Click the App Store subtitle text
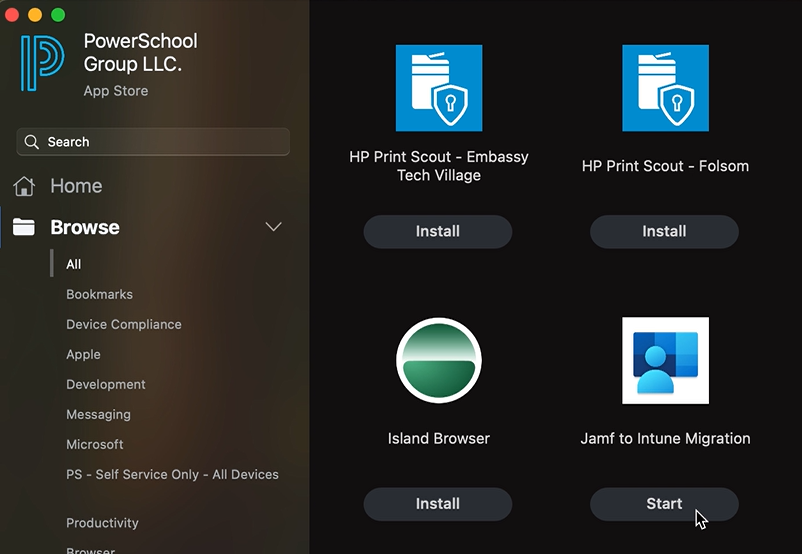This screenshot has width=802, height=554. (x=116, y=91)
